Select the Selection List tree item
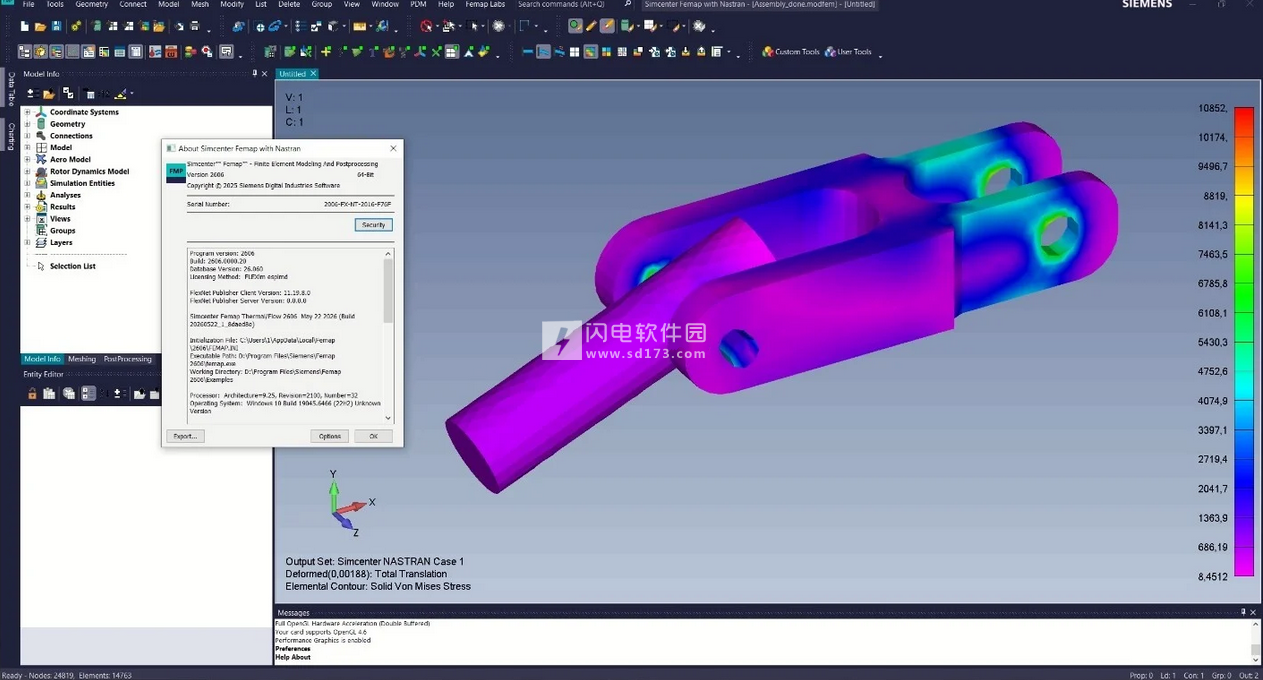Viewport: 1263px width, 680px height. point(73,266)
